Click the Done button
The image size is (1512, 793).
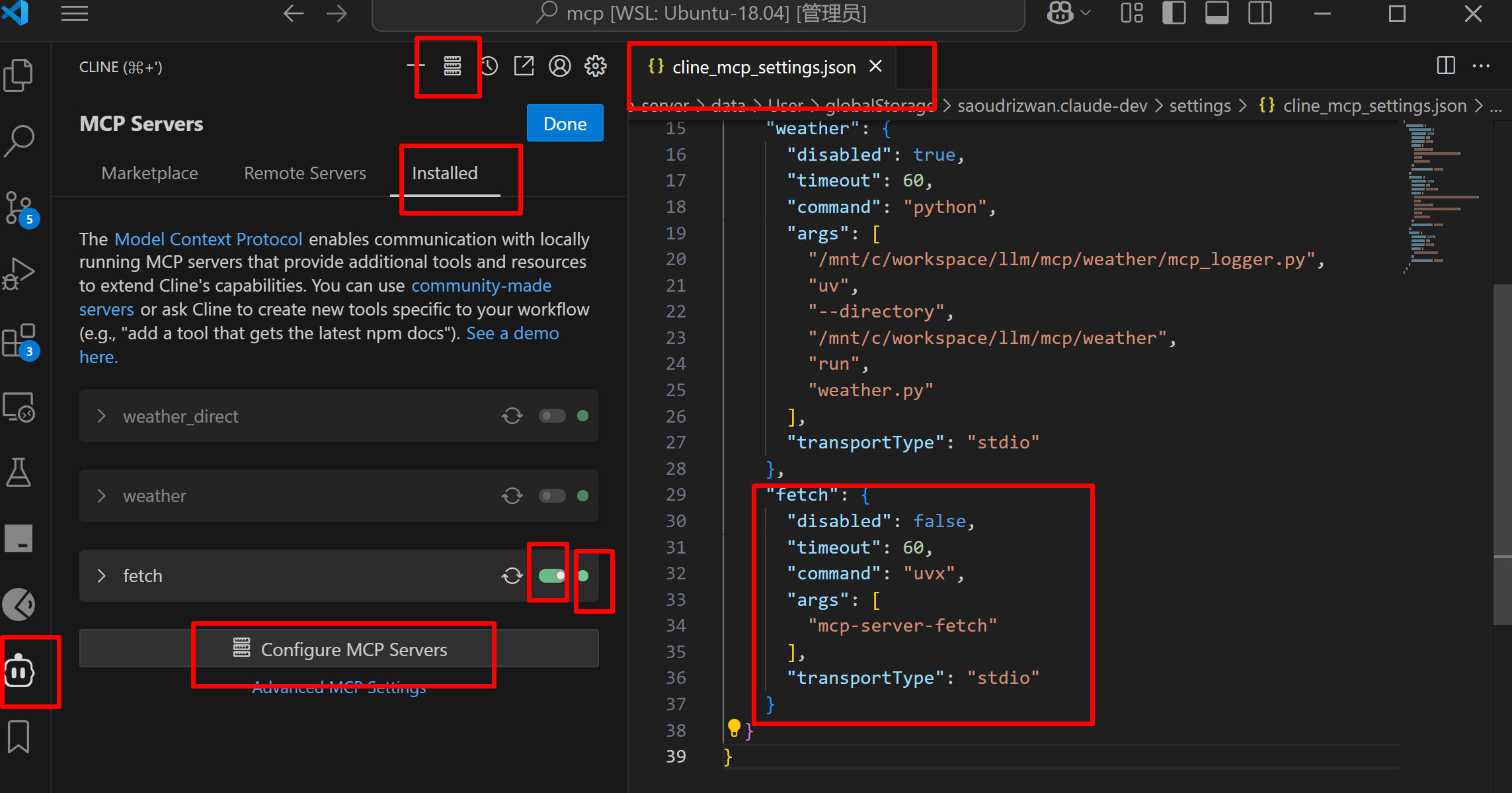click(x=565, y=124)
